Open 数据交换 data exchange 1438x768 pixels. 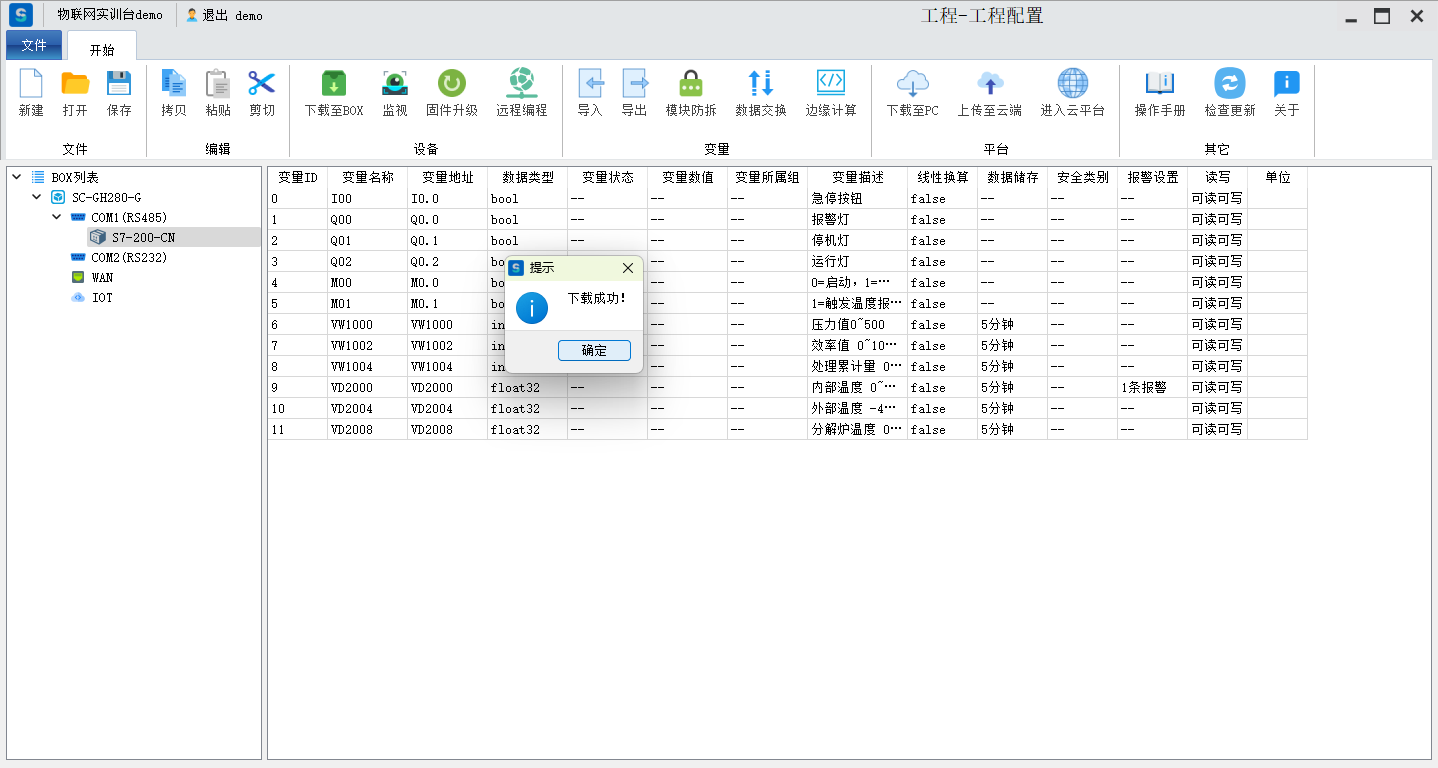tap(760, 84)
